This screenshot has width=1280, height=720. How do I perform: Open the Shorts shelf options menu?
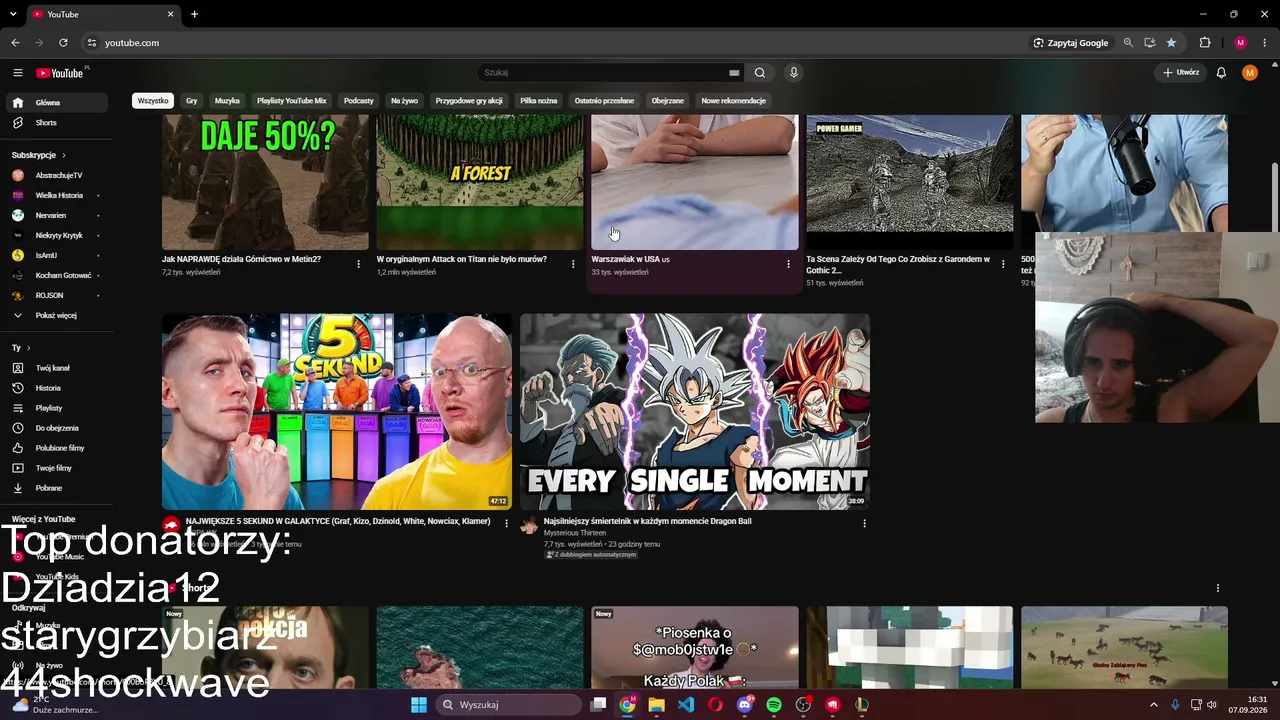tap(1217, 588)
